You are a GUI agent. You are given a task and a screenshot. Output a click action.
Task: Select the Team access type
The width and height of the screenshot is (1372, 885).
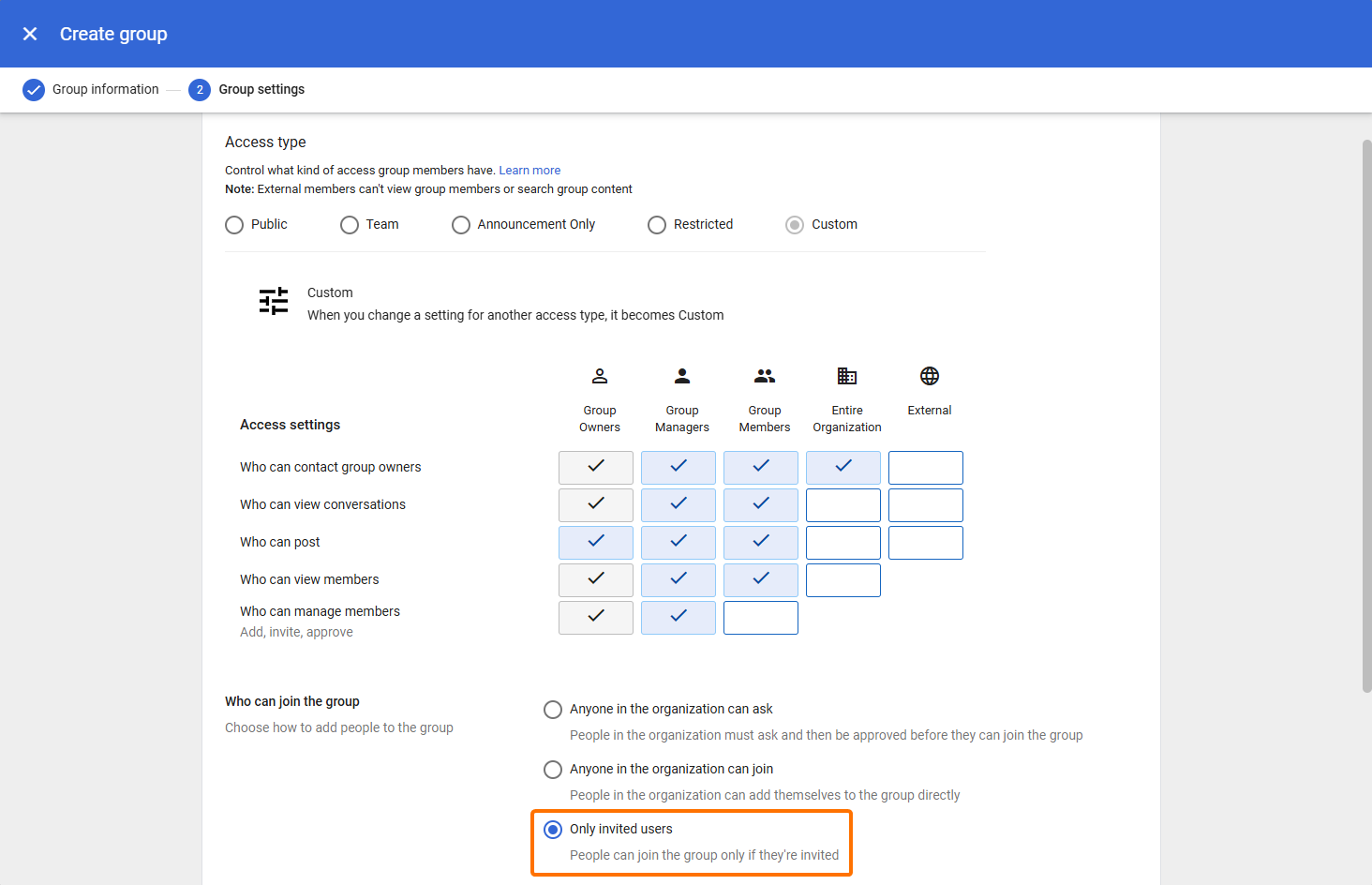pos(350,225)
